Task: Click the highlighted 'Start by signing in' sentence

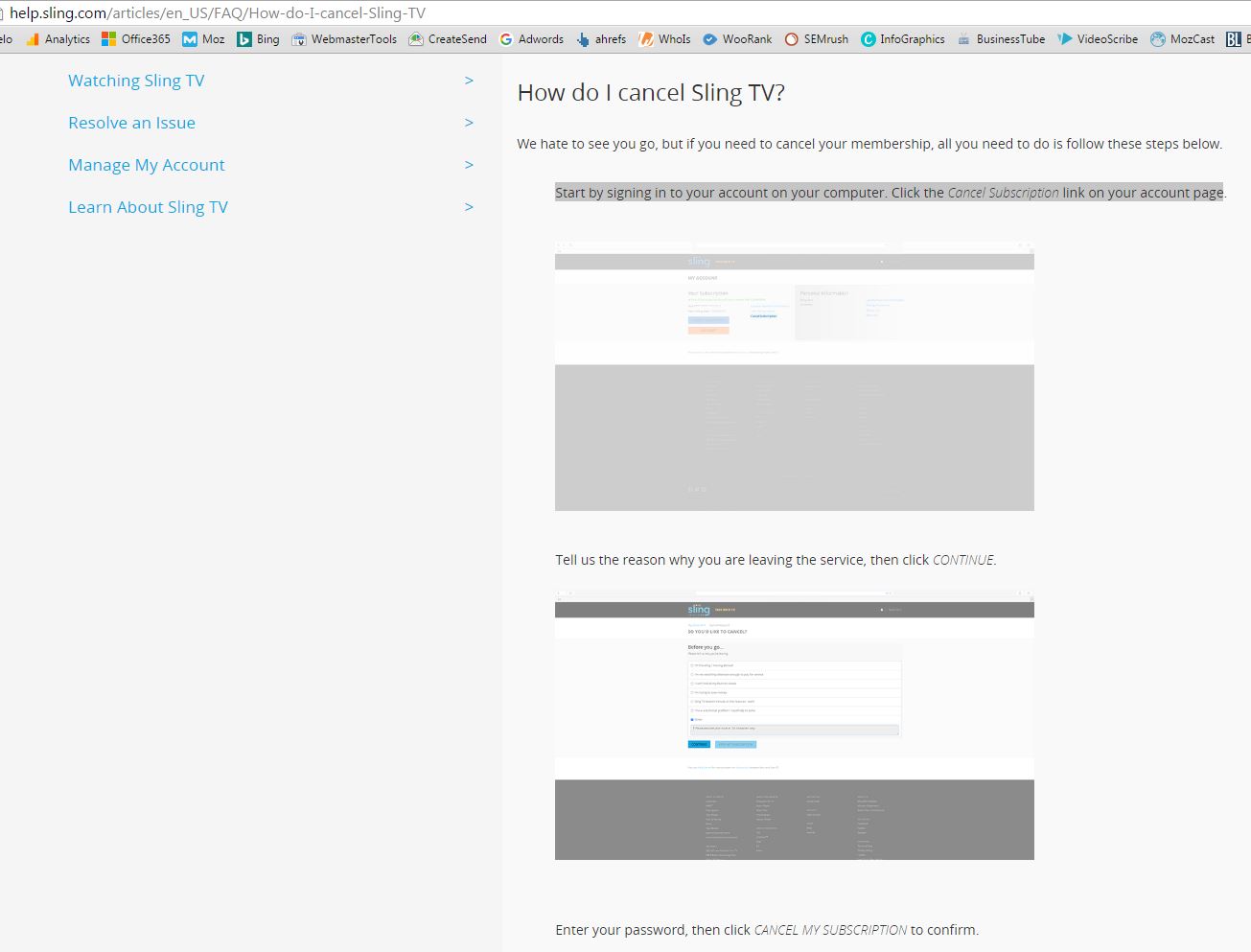Action: coord(890,193)
